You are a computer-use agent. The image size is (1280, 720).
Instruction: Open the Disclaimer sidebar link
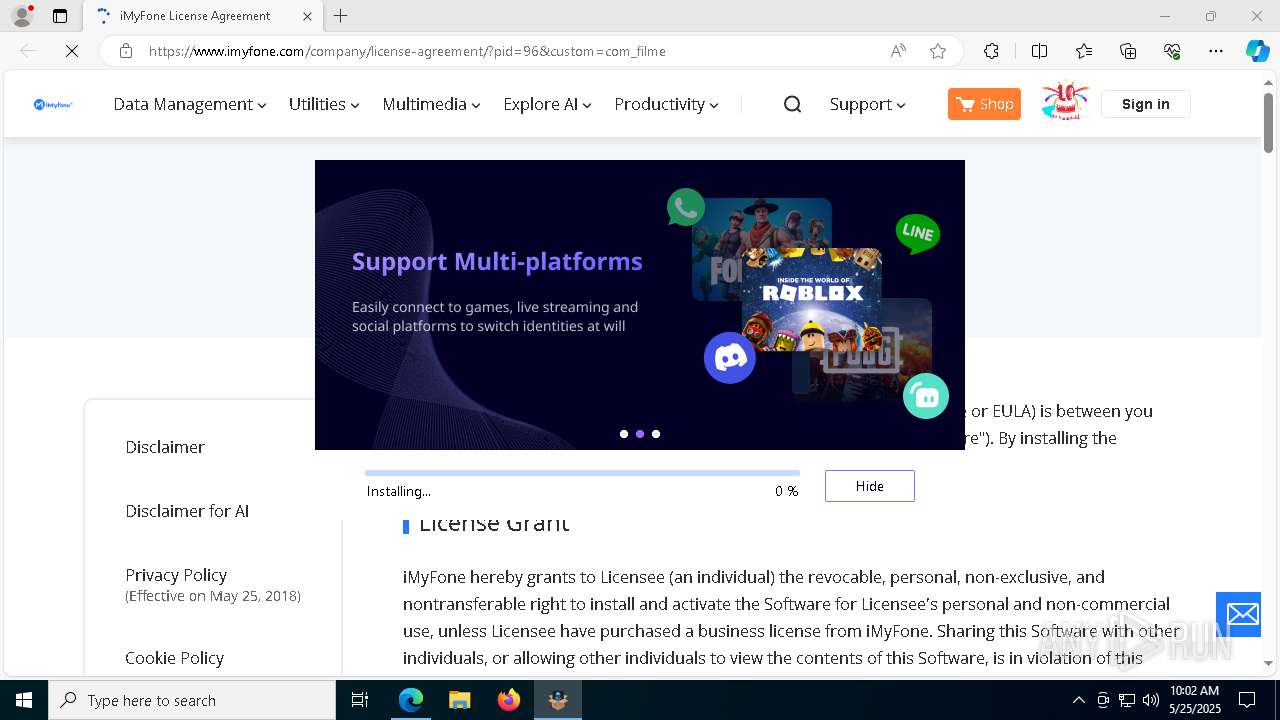165,447
